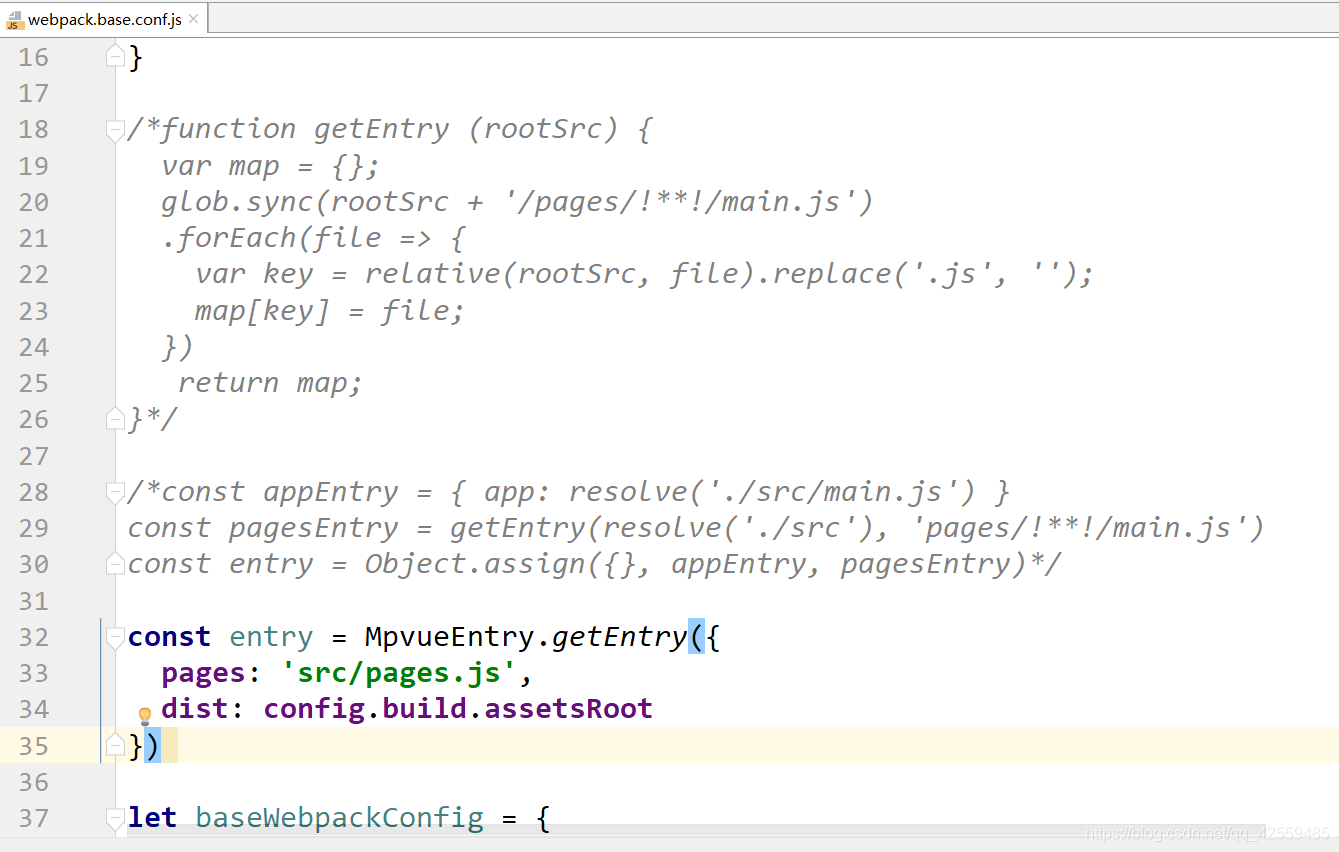Toggle the fold end marker at line 30
The height and width of the screenshot is (852, 1339).
coord(116,564)
